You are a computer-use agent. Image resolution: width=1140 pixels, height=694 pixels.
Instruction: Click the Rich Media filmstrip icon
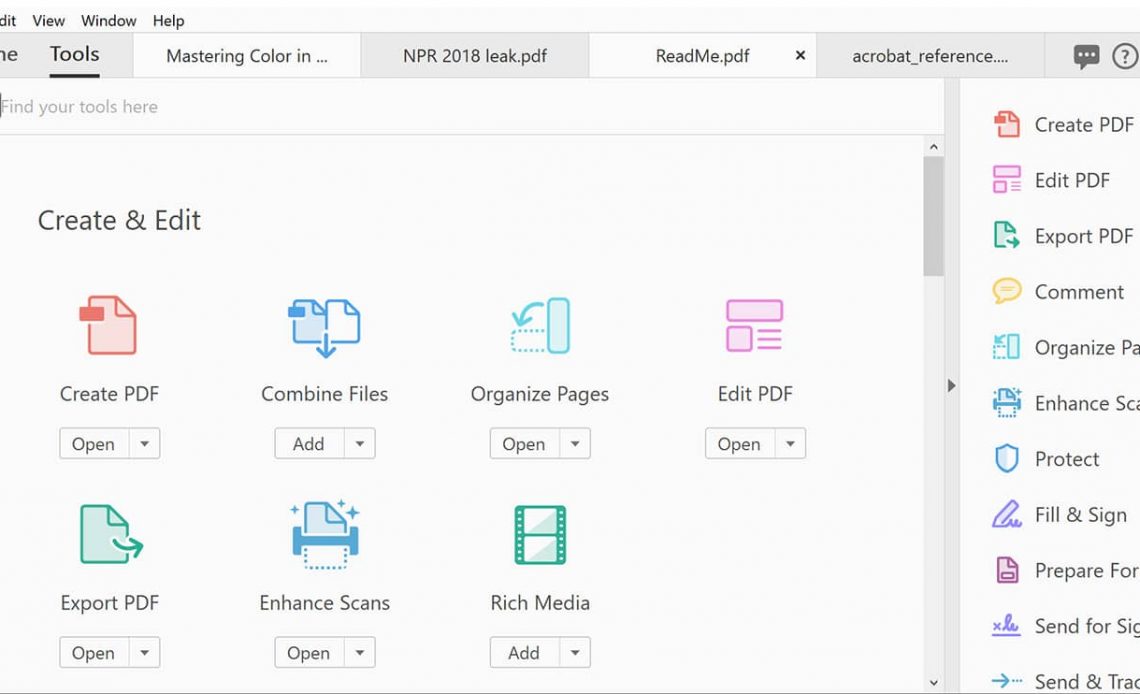coord(540,534)
